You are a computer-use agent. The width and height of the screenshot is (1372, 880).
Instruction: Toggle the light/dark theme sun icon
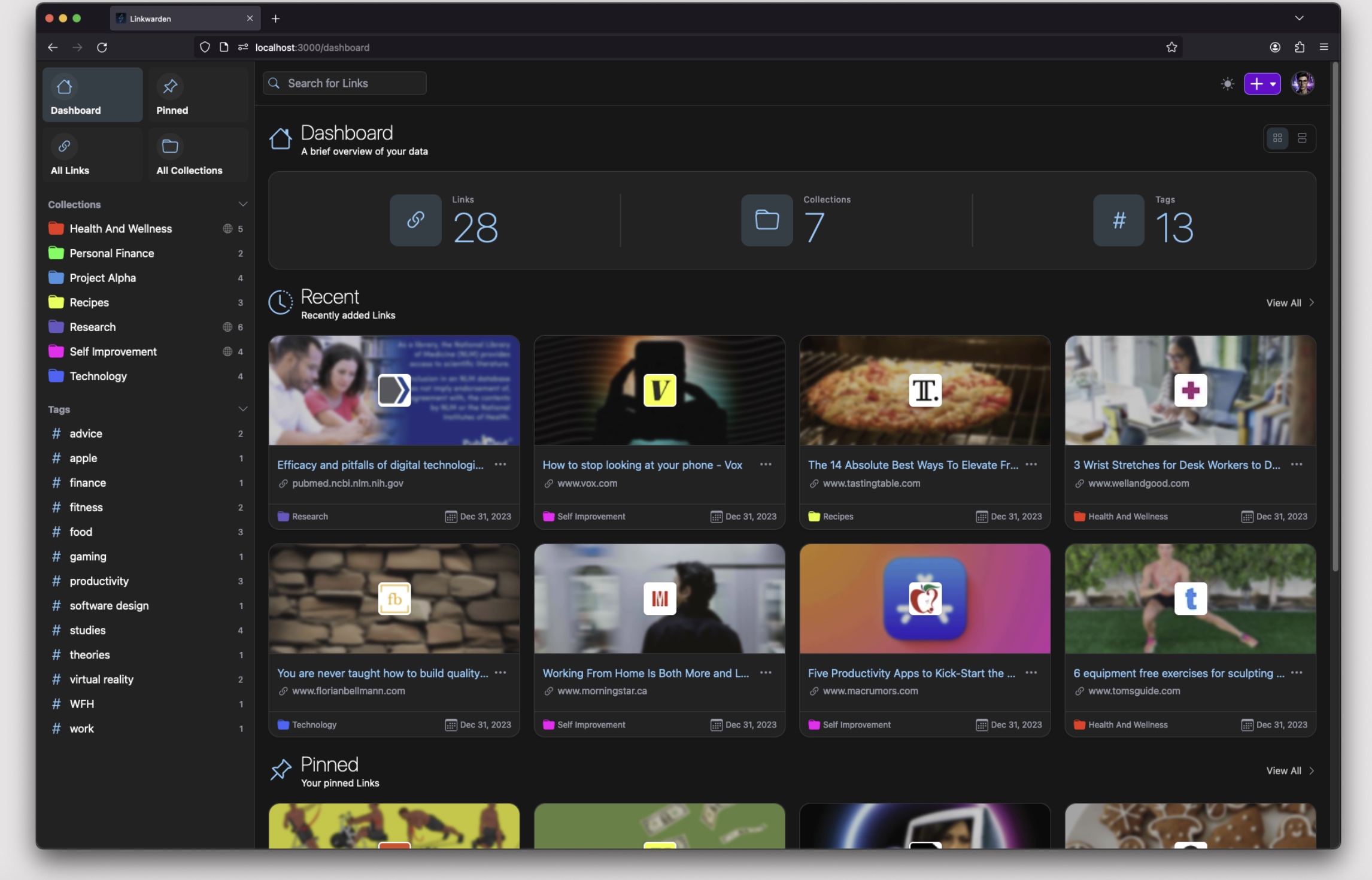pyautogui.click(x=1227, y=84)
